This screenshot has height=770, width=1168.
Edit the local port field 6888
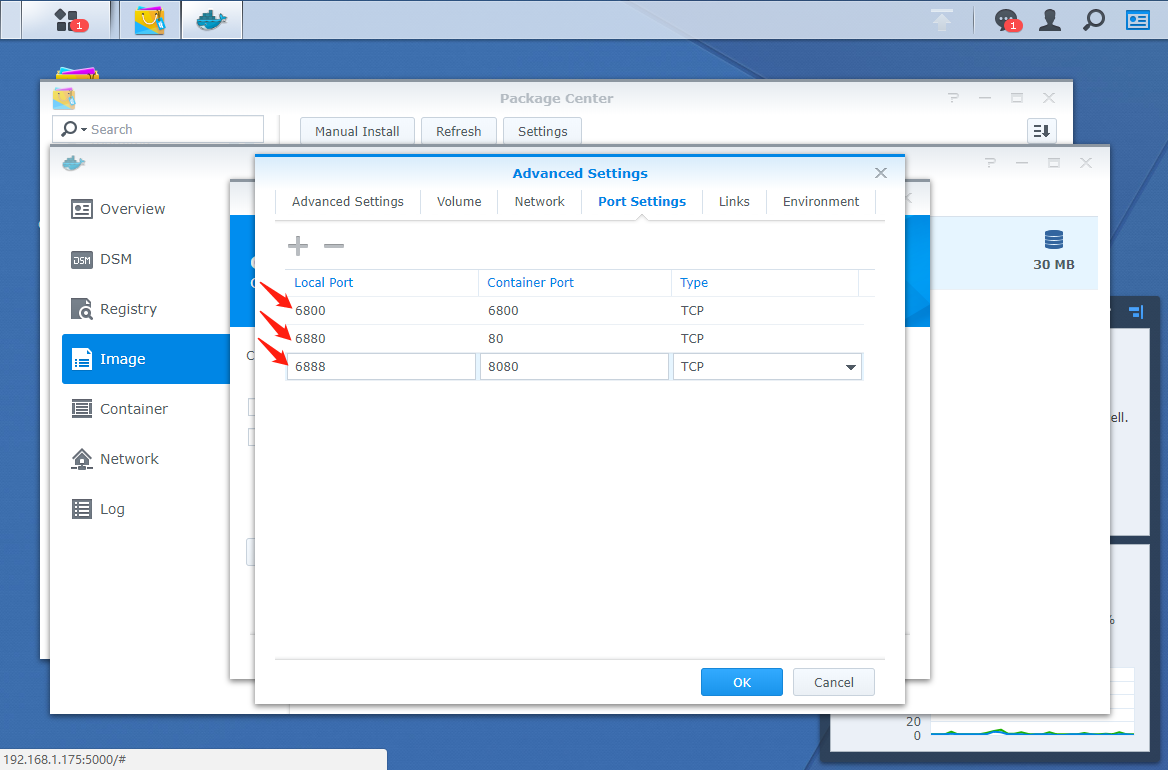click(381, 366)
